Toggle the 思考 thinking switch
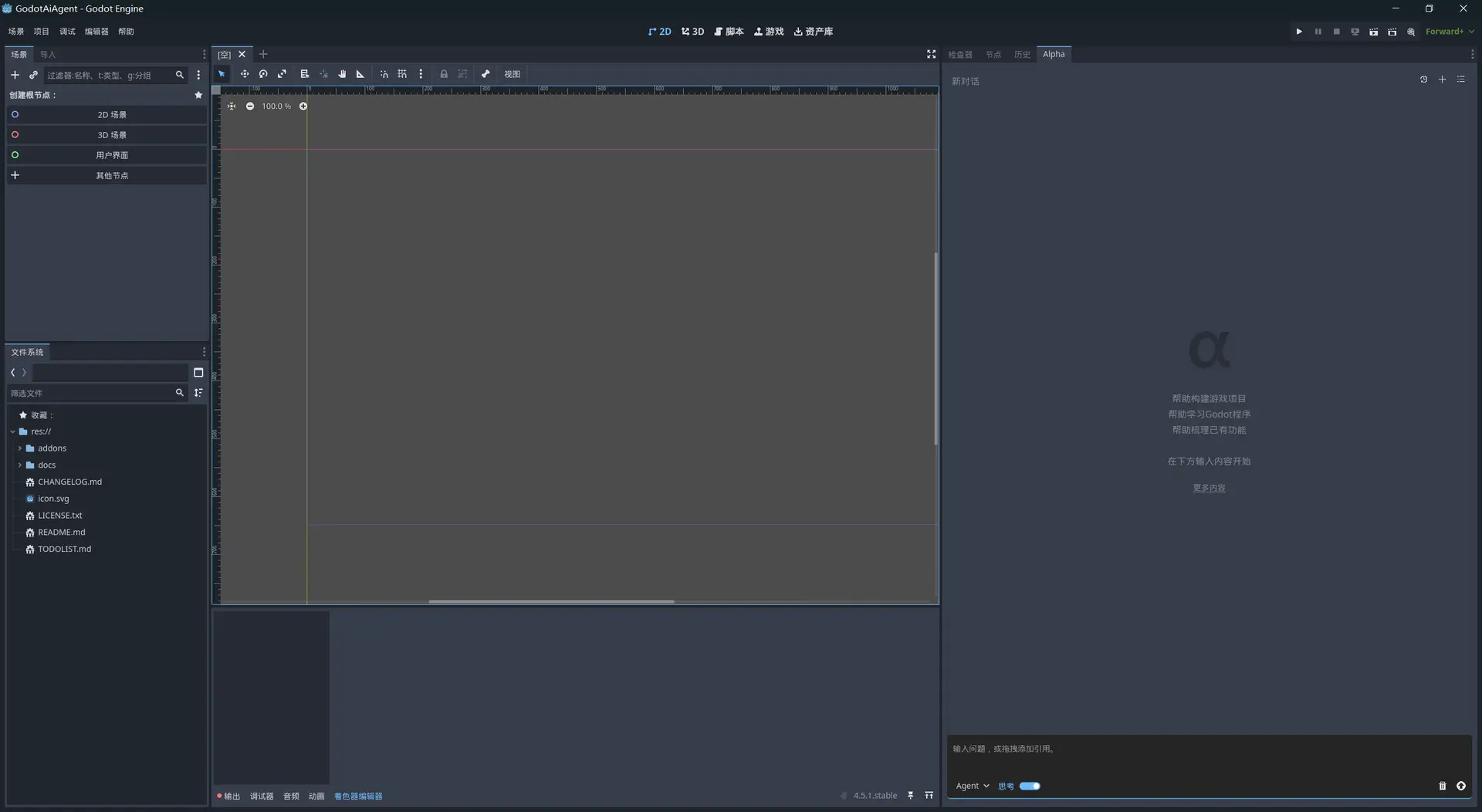Image resolution: width=1482 pixels, height=812 pixels. tap(1030, 786)
